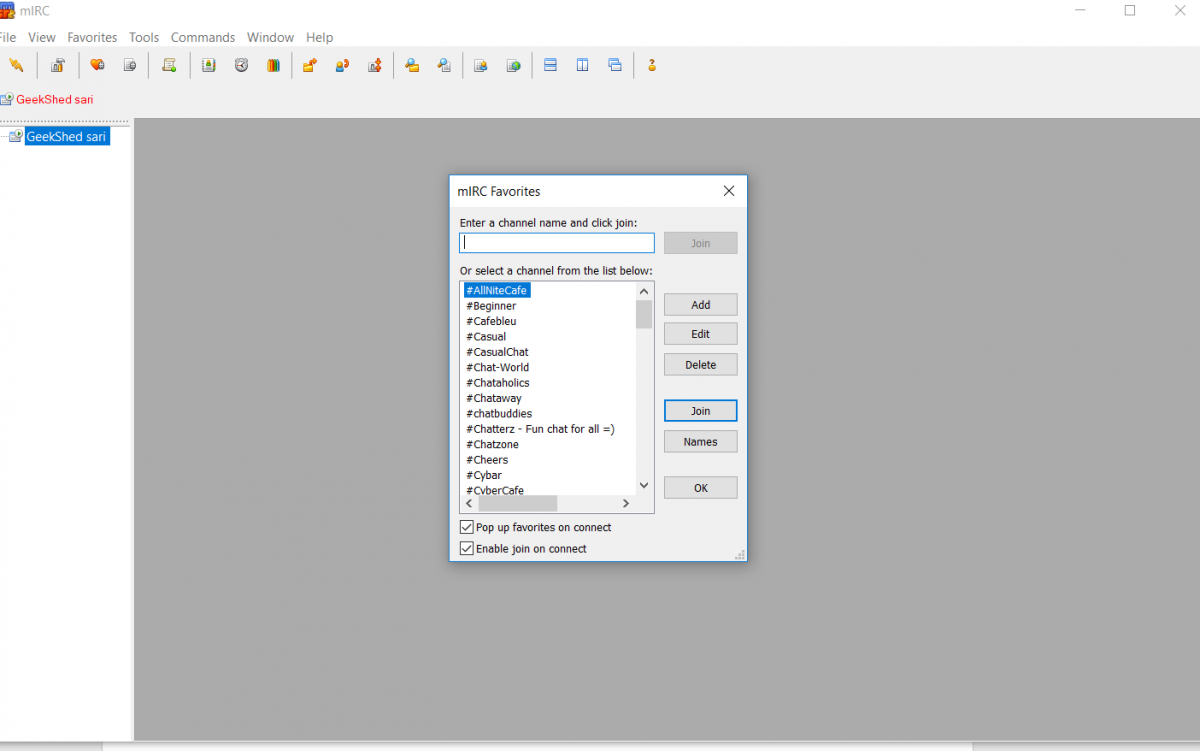Select #Cybar in the channel list
Viewport: 1200px width, 751px height.
point(484,475)
